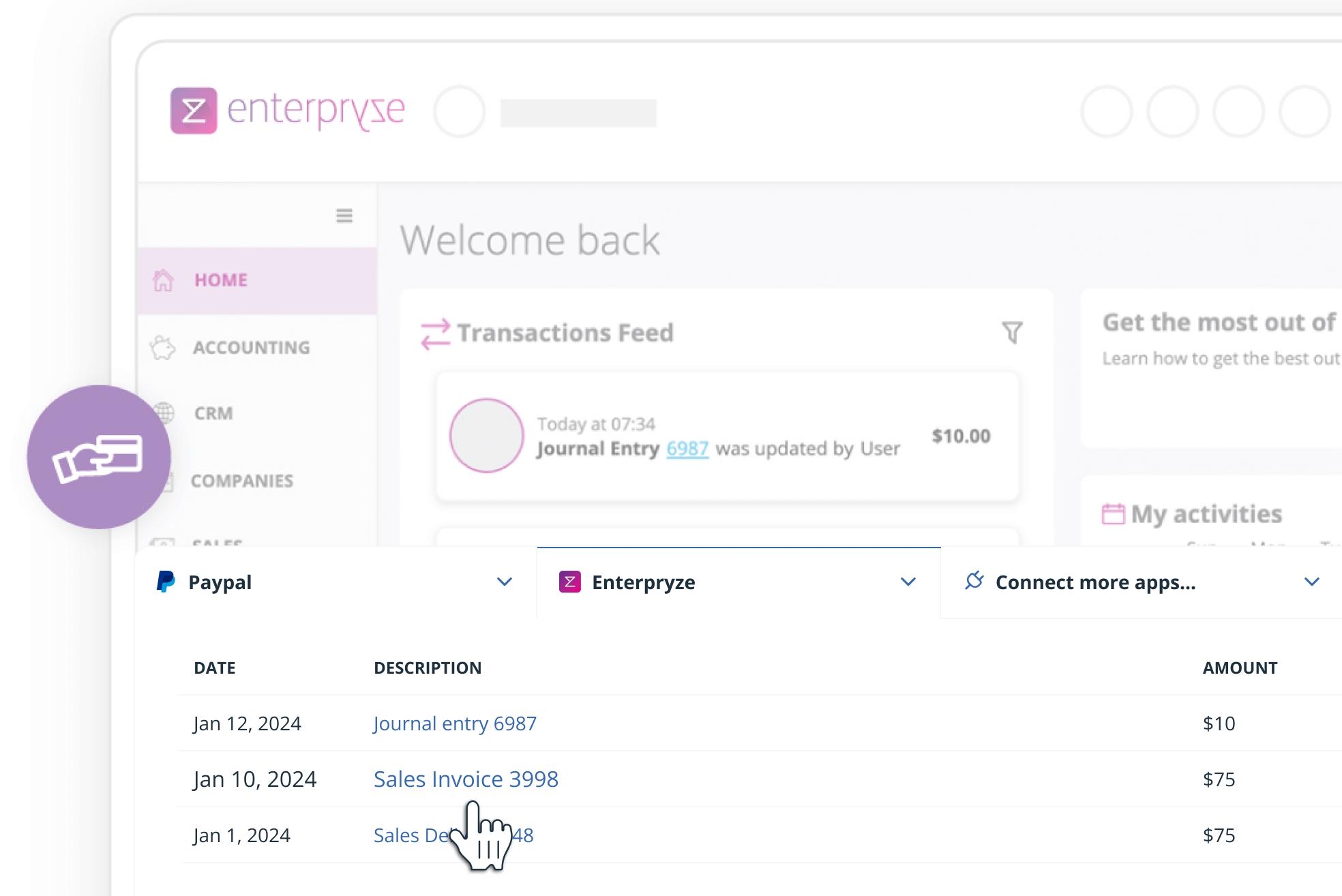Click the search bar at the top
Image resolution: width=1342 pixels, height=896 pixels.
(x=578, y=112)
